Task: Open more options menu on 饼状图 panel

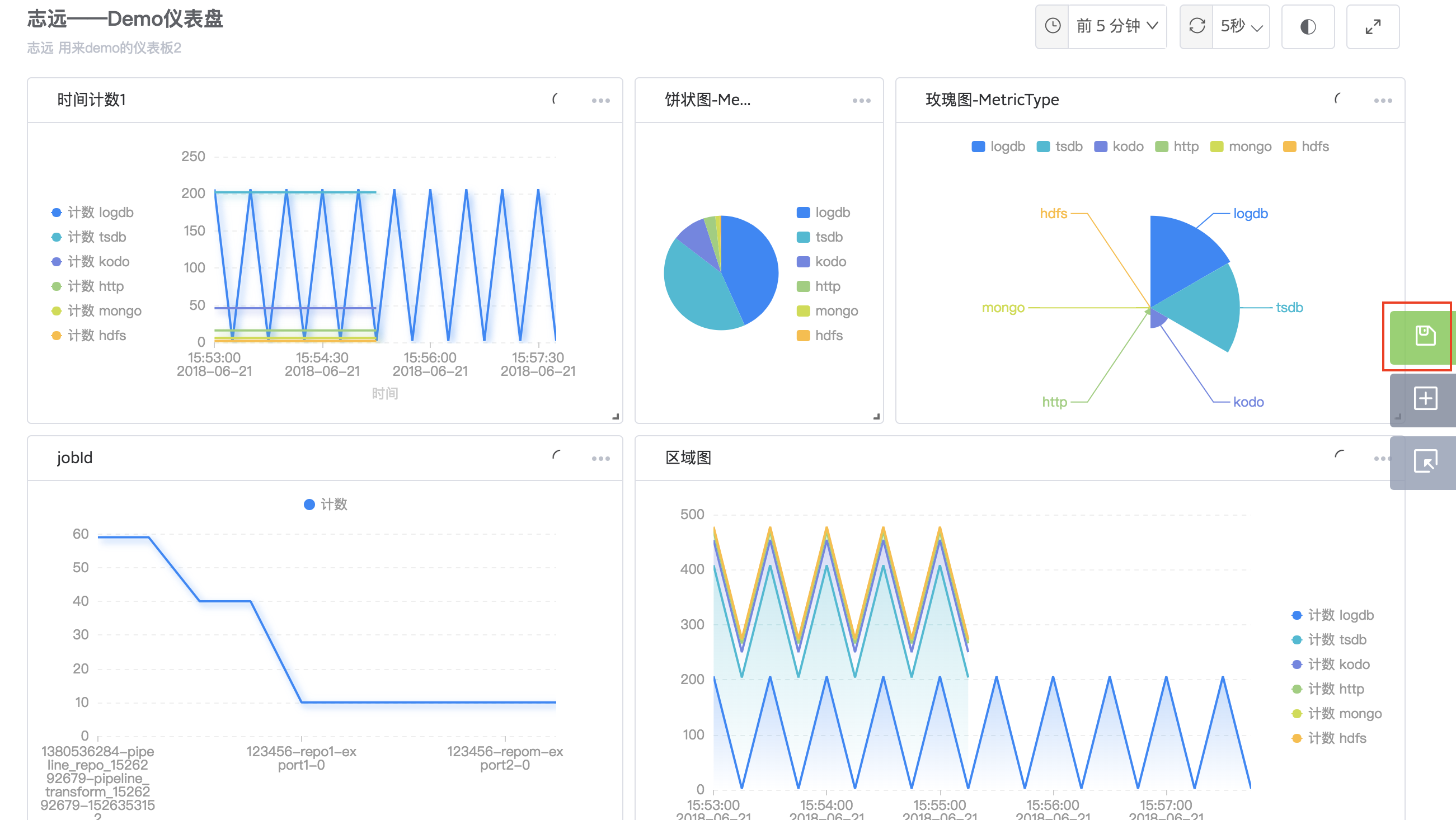Action: pos(861,101)
